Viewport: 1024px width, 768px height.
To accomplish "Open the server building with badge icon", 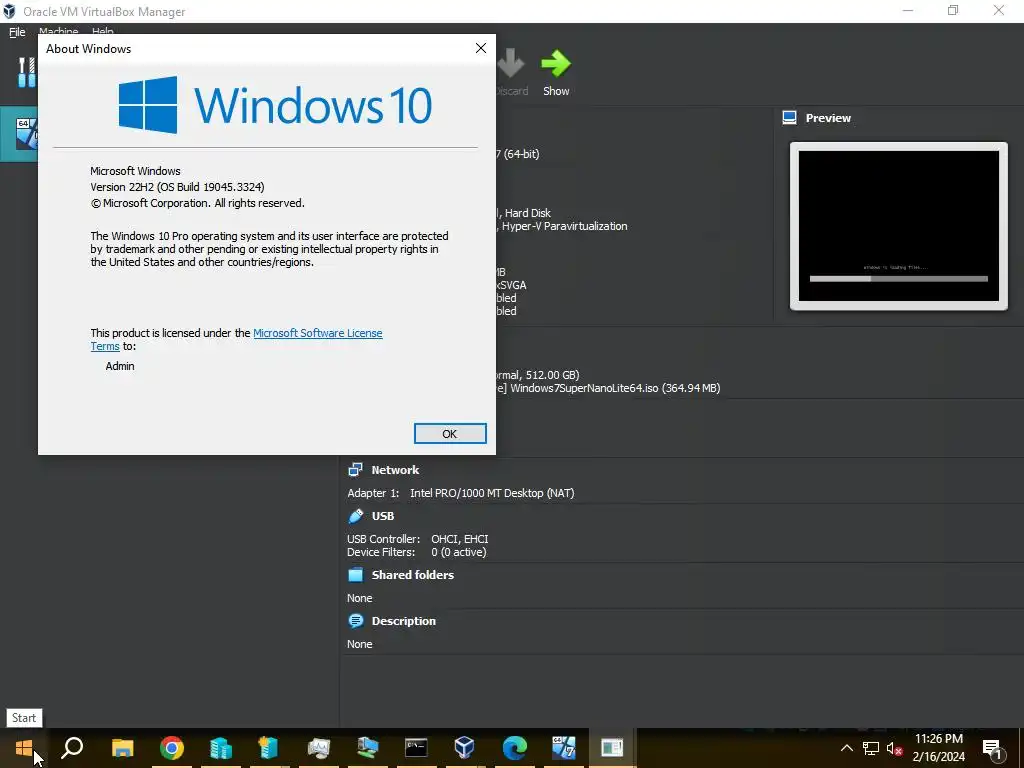I will (x=269, y=748).
